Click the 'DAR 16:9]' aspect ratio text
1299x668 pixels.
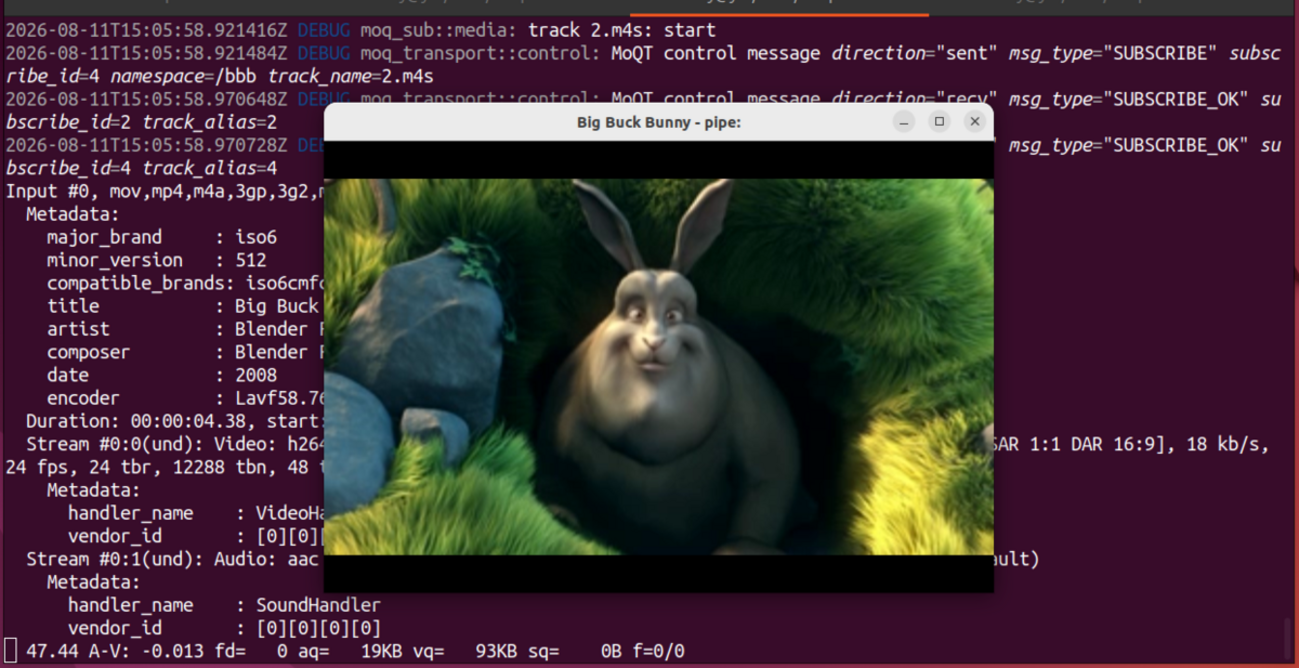1116,444
